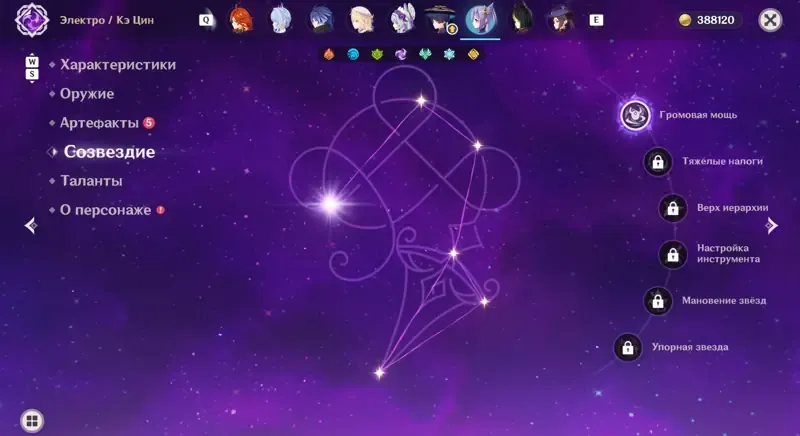Filter by Pyro element icon

(x=329, y=54)
